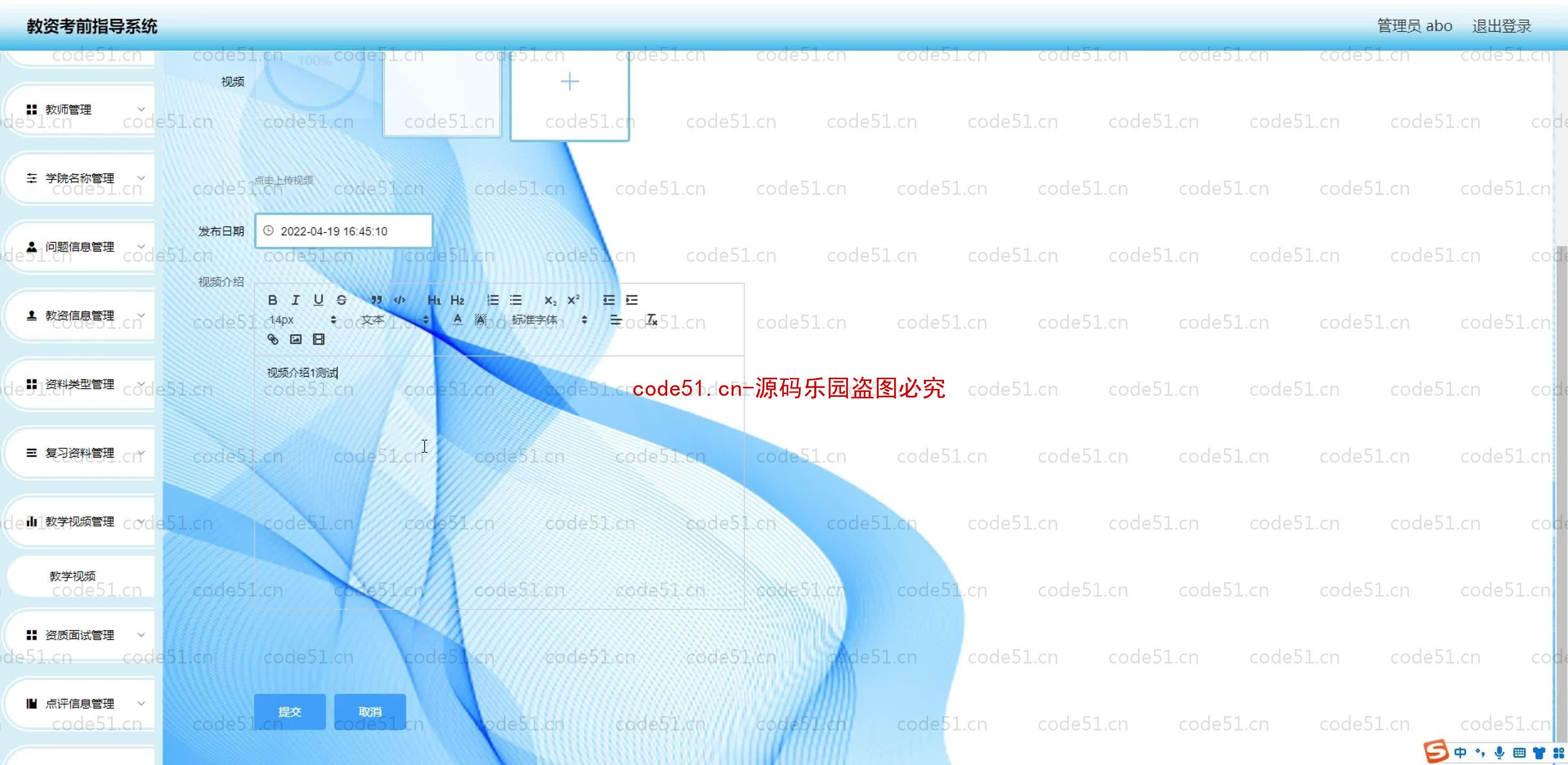Expand the 学院名称管理 sidebar menu

tap(79, 177)
